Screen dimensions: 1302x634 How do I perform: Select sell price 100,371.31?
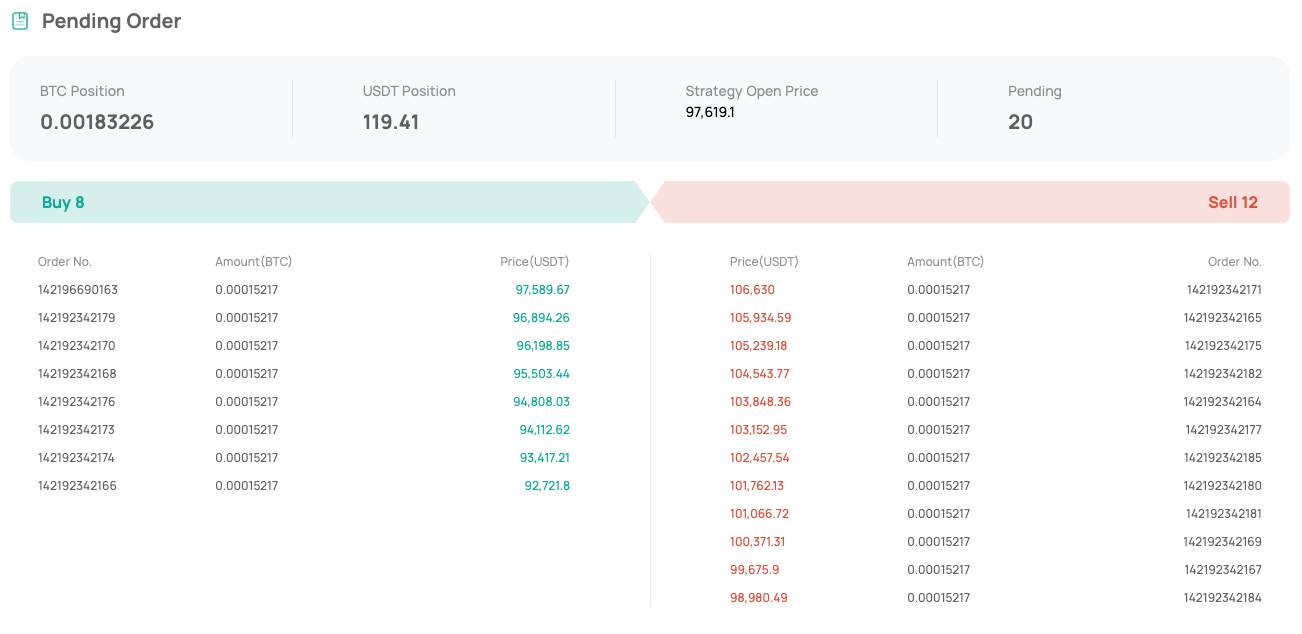[758, 542]
